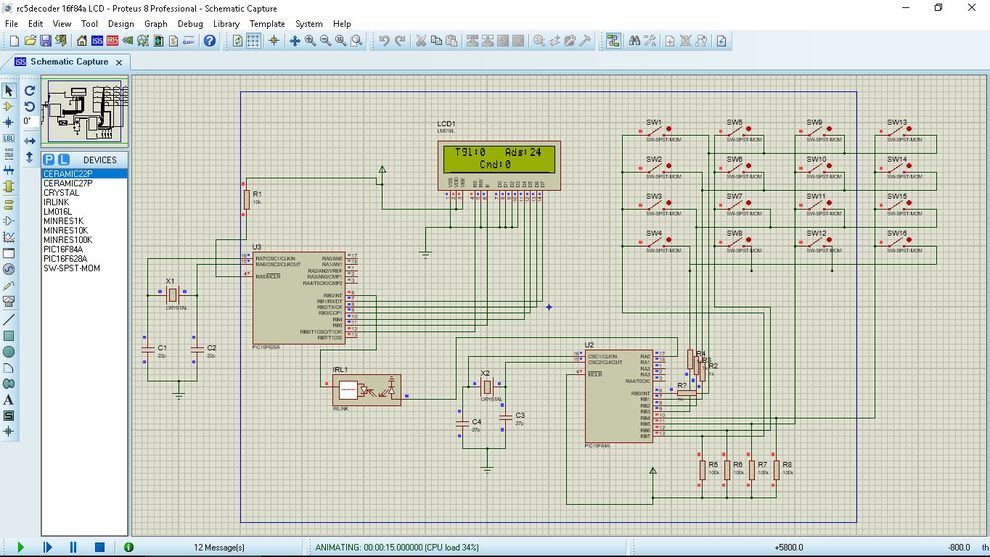Open a project with the folder icon

click(x=30, y=41)
